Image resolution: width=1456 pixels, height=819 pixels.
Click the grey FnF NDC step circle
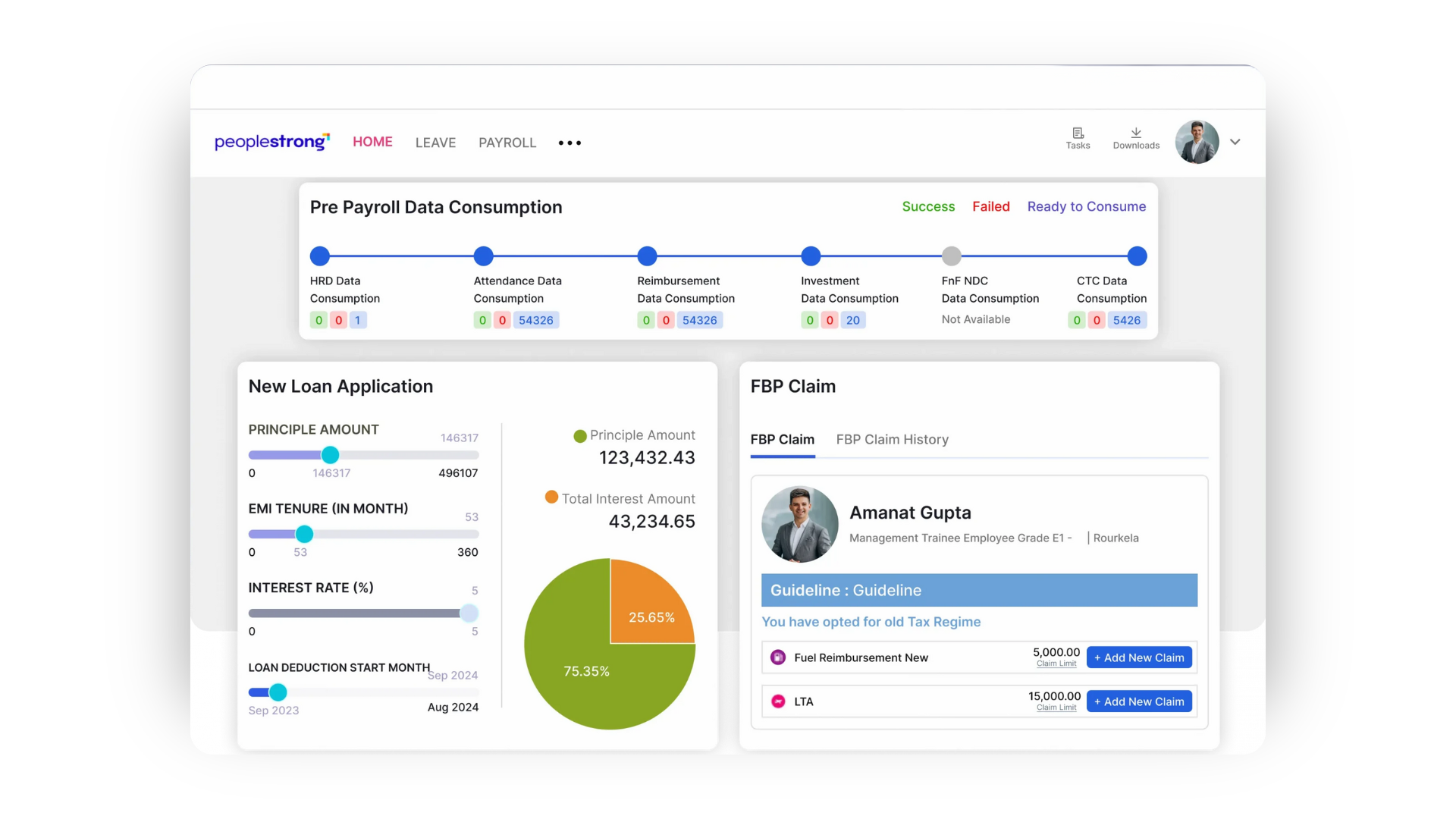tap(952, 256)
